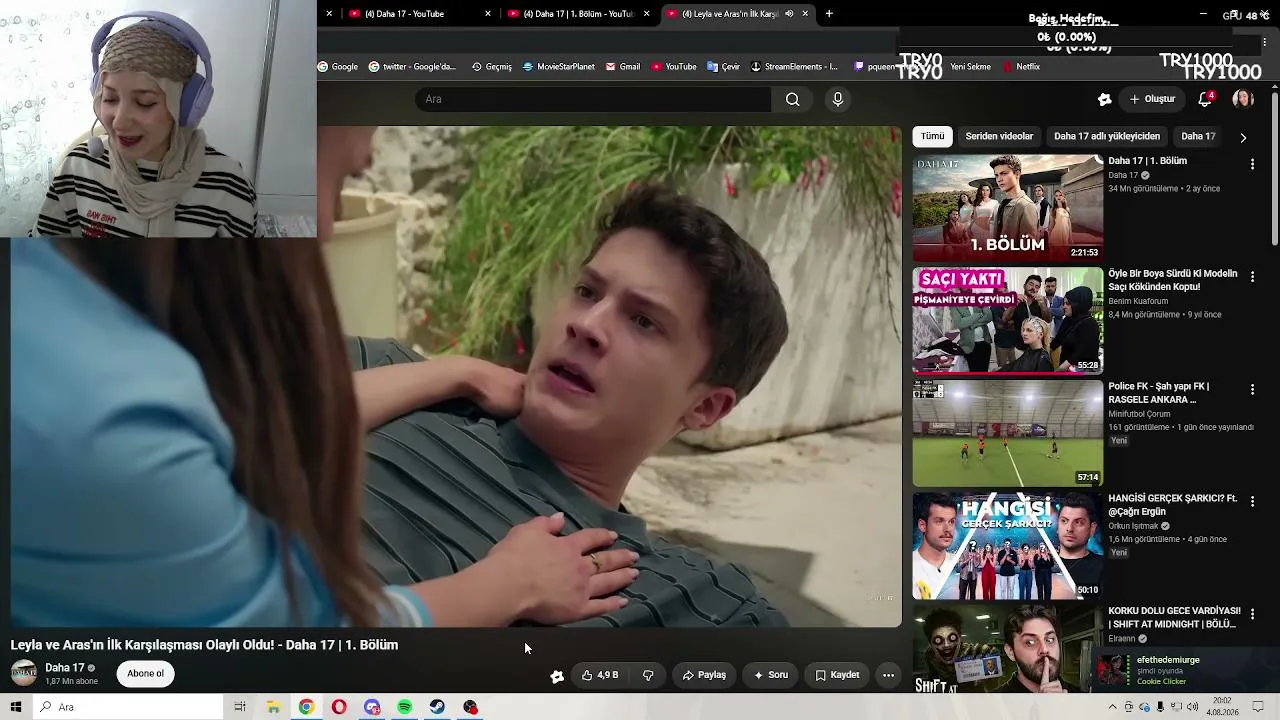The height and width of the screenshot is (720, 1280).
Task: Click the remix icon left of the like button
Action: pyautogui.click(x=557, y=676)
